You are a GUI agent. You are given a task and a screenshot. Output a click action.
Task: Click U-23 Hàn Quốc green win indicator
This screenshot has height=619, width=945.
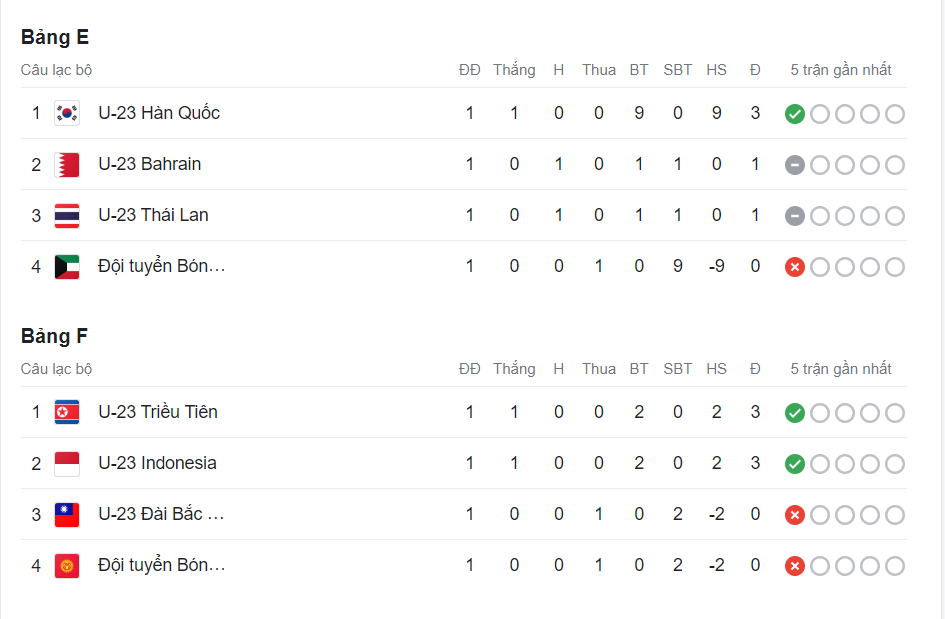(x=795, y=114)
